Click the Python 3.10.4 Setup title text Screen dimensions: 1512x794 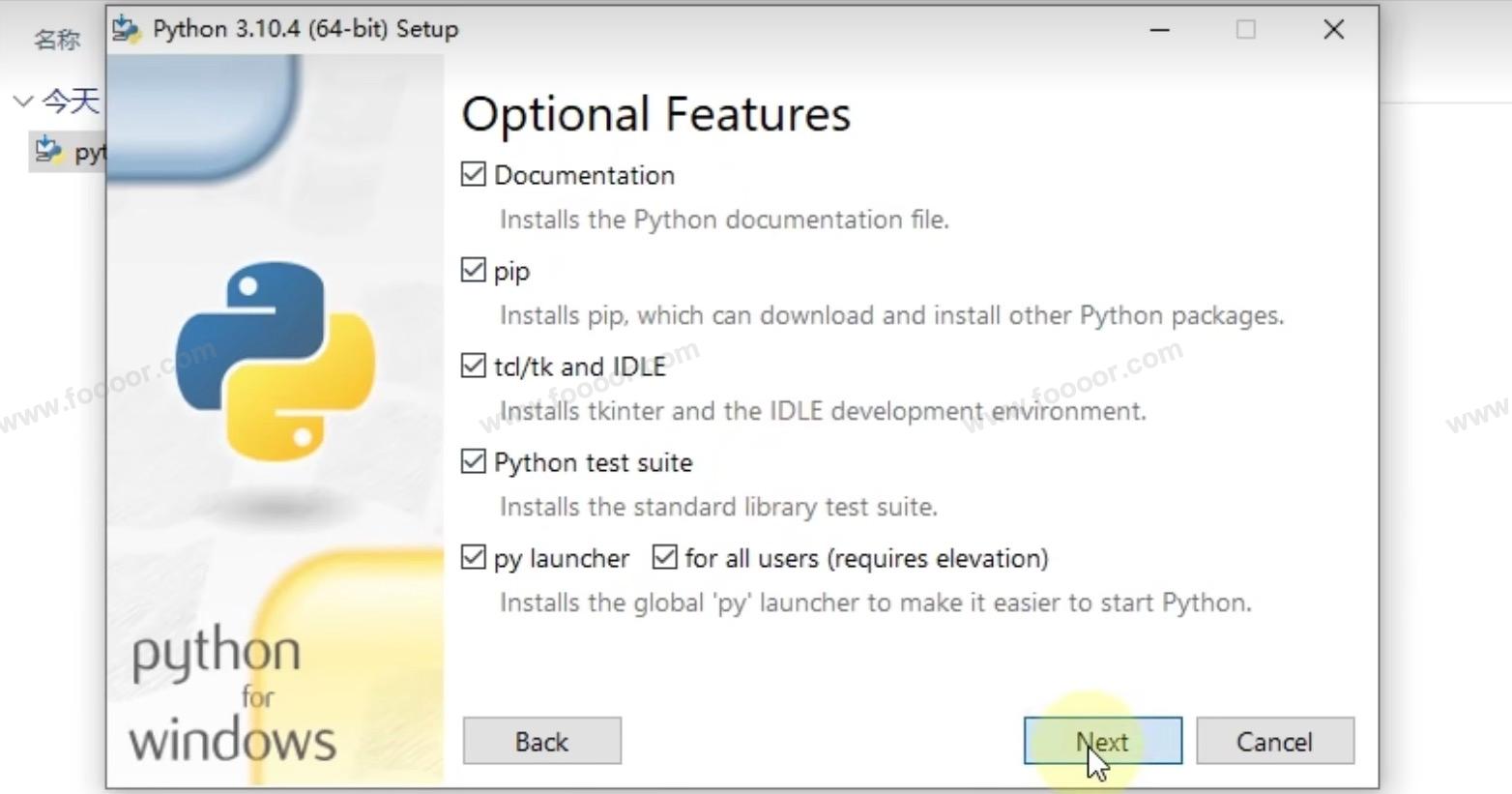[305, 29]
